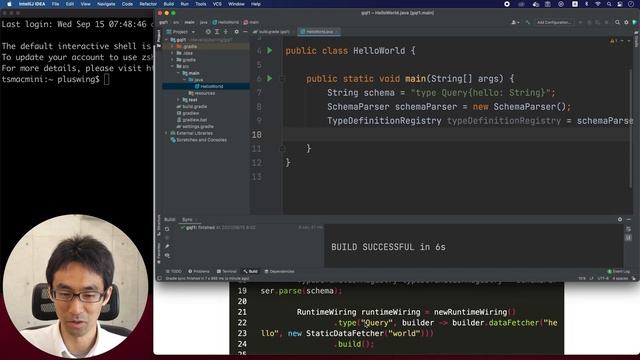Image resolution: width=640 pixels, height=360 pixels.
Task: Click the 4 spaces indent setting
Action: [620, 278]
